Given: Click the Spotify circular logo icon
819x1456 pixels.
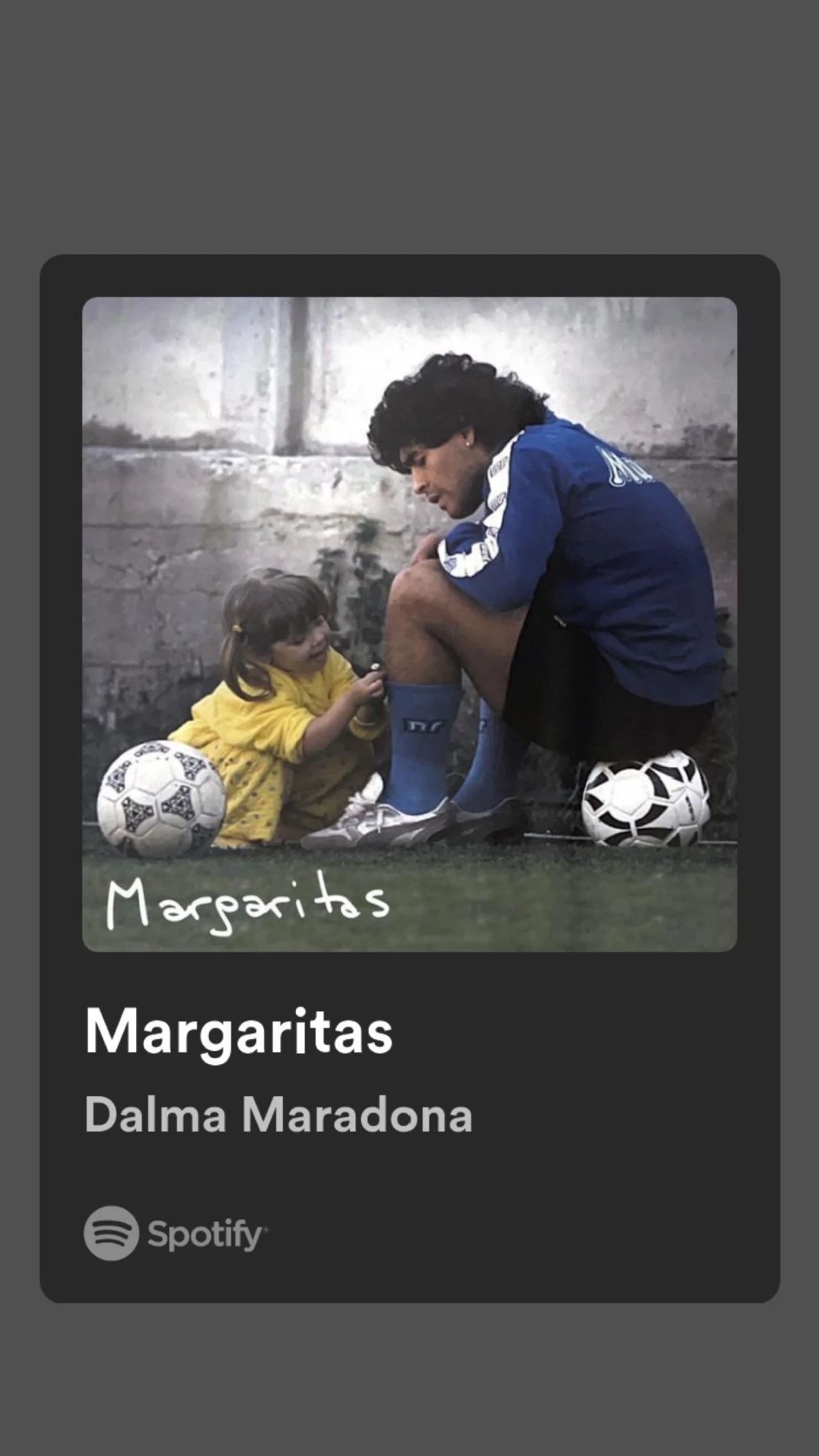Looking at the screenshot, I should click(x=111, y=1233).
